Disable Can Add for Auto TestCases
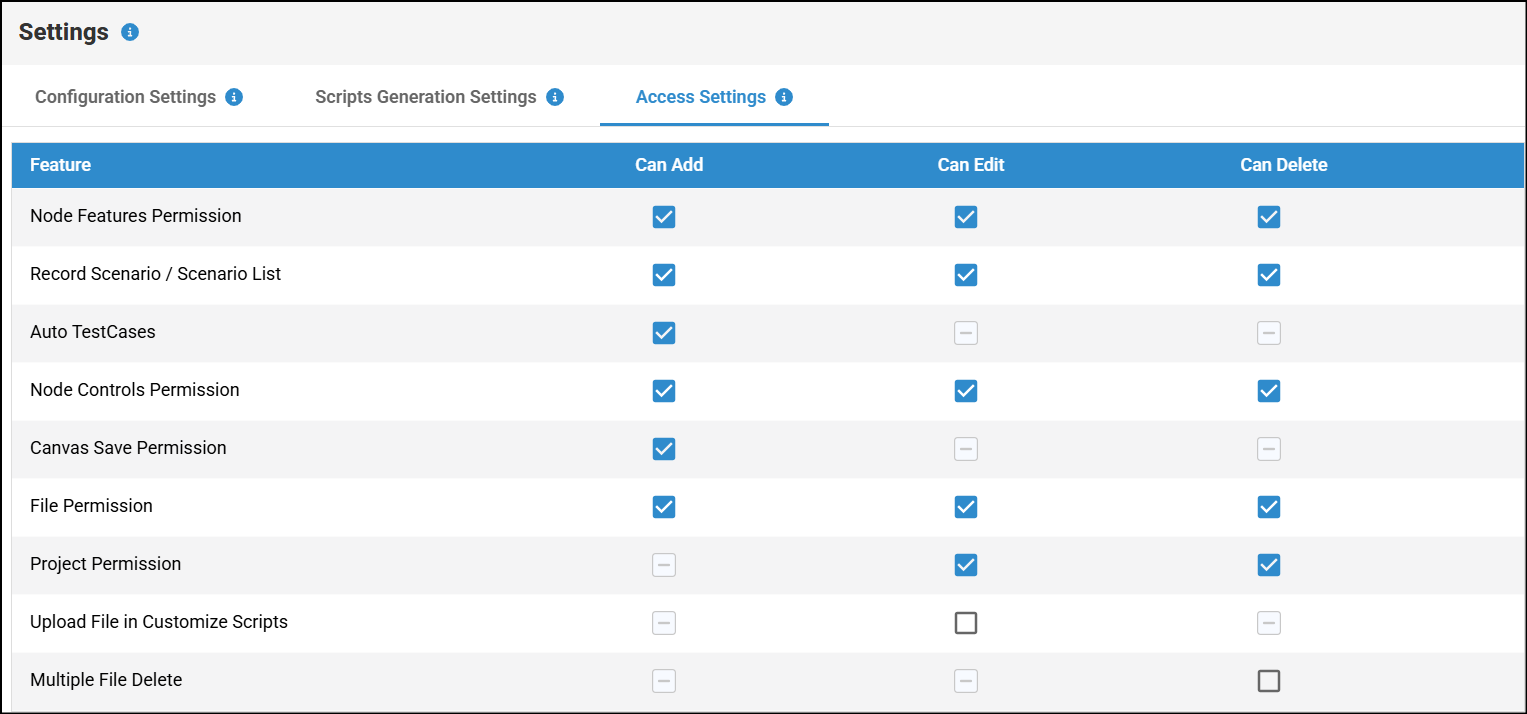The height and width of the screenshot is (714, 1527). tap(664, 333)
